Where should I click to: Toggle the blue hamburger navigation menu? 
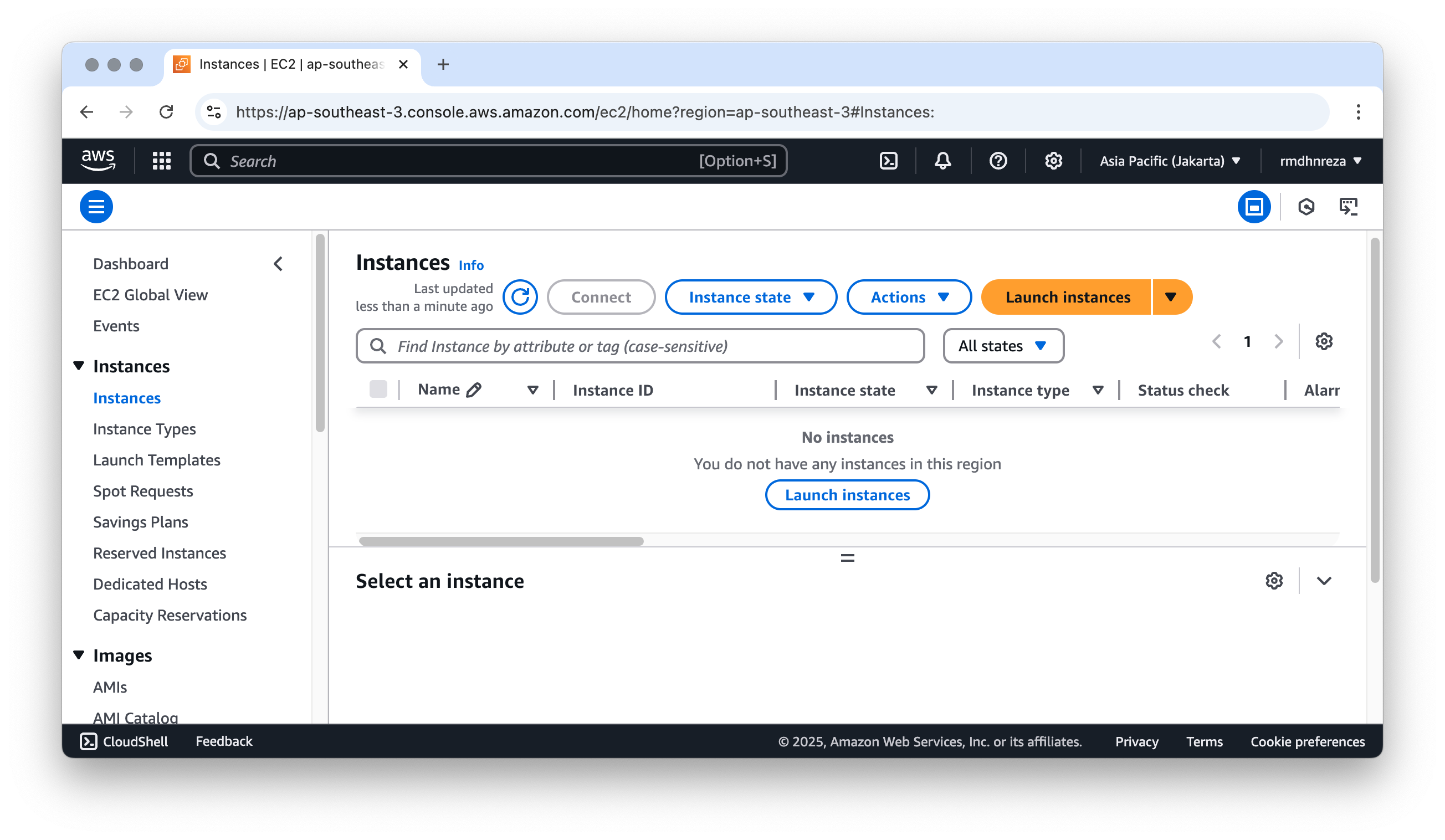coord(96,207)
